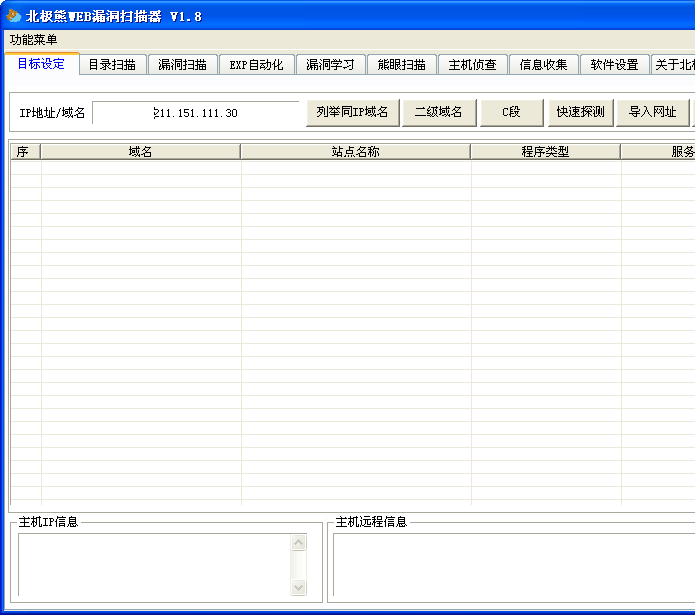
Task: Sort by the 站点名称 column header
Action: point(355,152)
